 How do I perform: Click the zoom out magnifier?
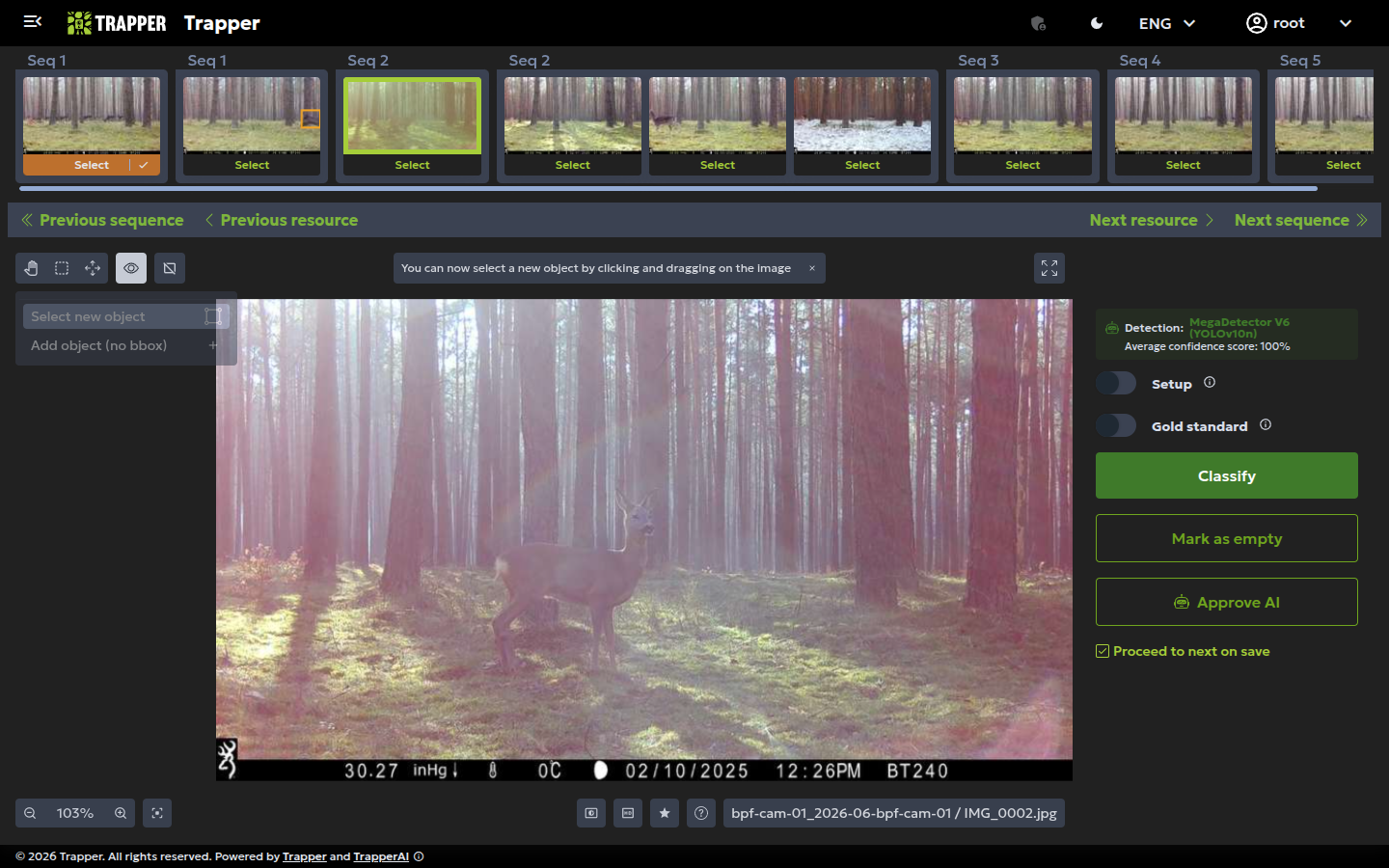pos(30,813)
